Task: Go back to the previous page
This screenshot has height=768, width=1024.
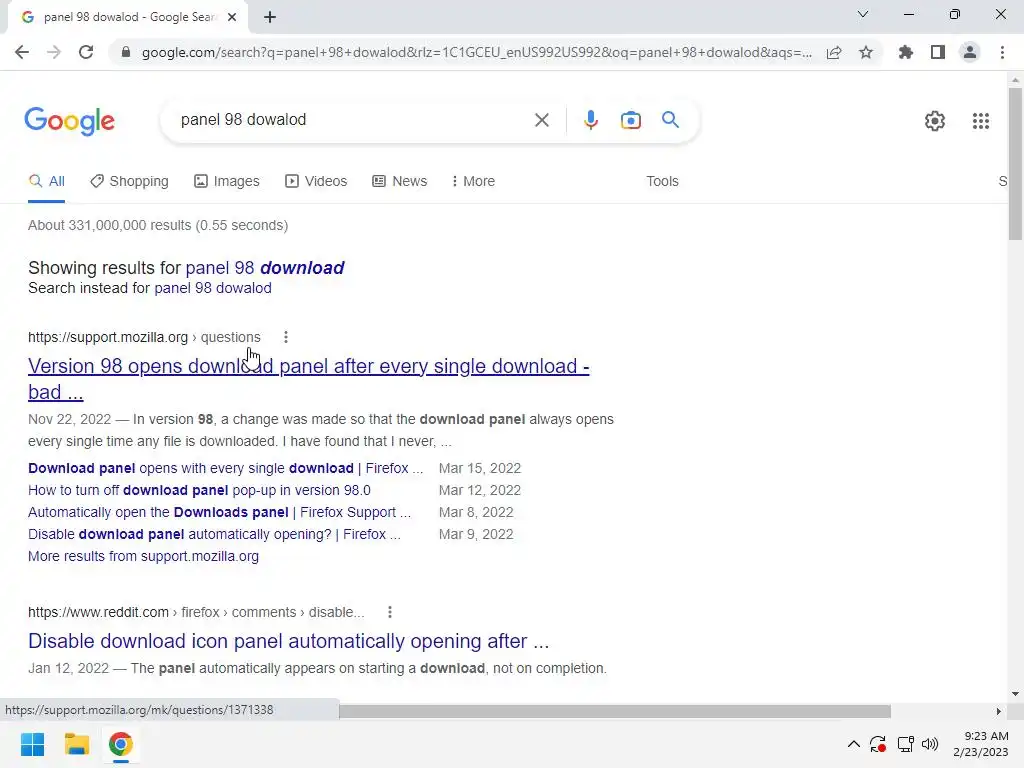Action: 22,52
